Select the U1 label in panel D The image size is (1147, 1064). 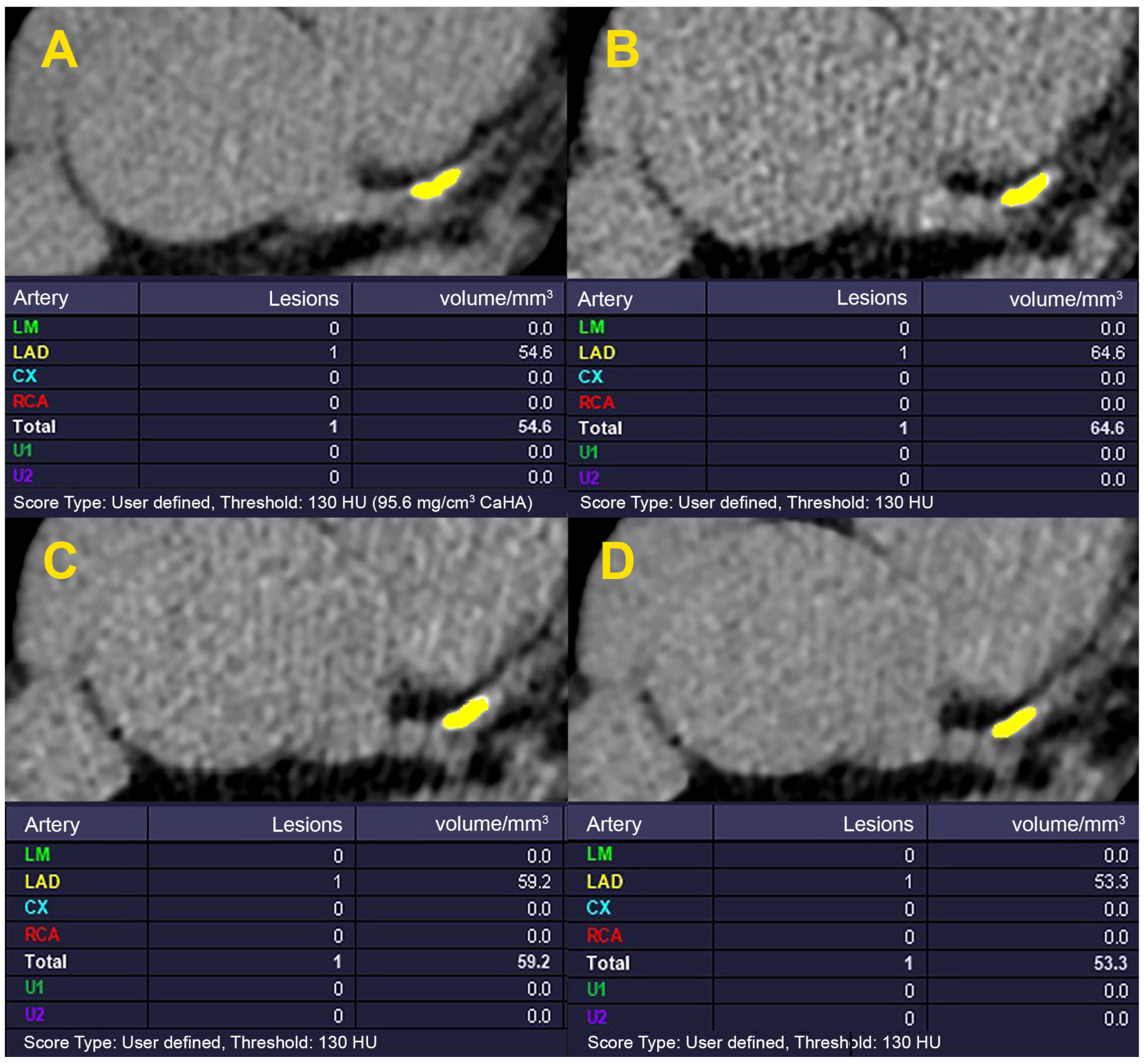pos(596,990)
